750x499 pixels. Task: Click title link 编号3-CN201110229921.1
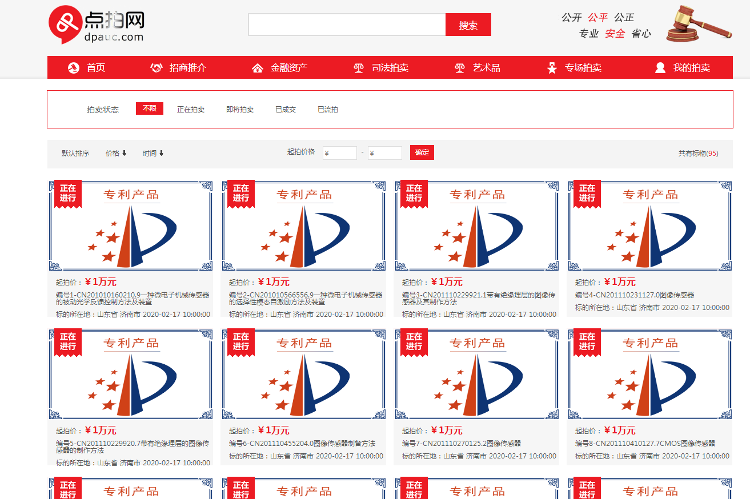pos(478,299)
